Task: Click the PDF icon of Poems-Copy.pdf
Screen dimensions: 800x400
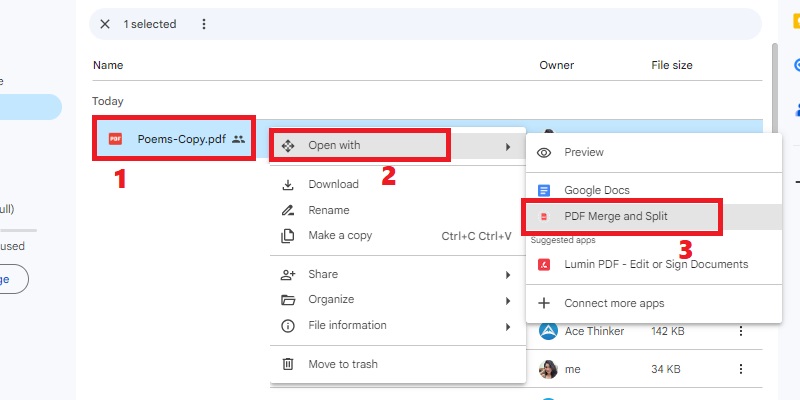Action: pos(115,139)
